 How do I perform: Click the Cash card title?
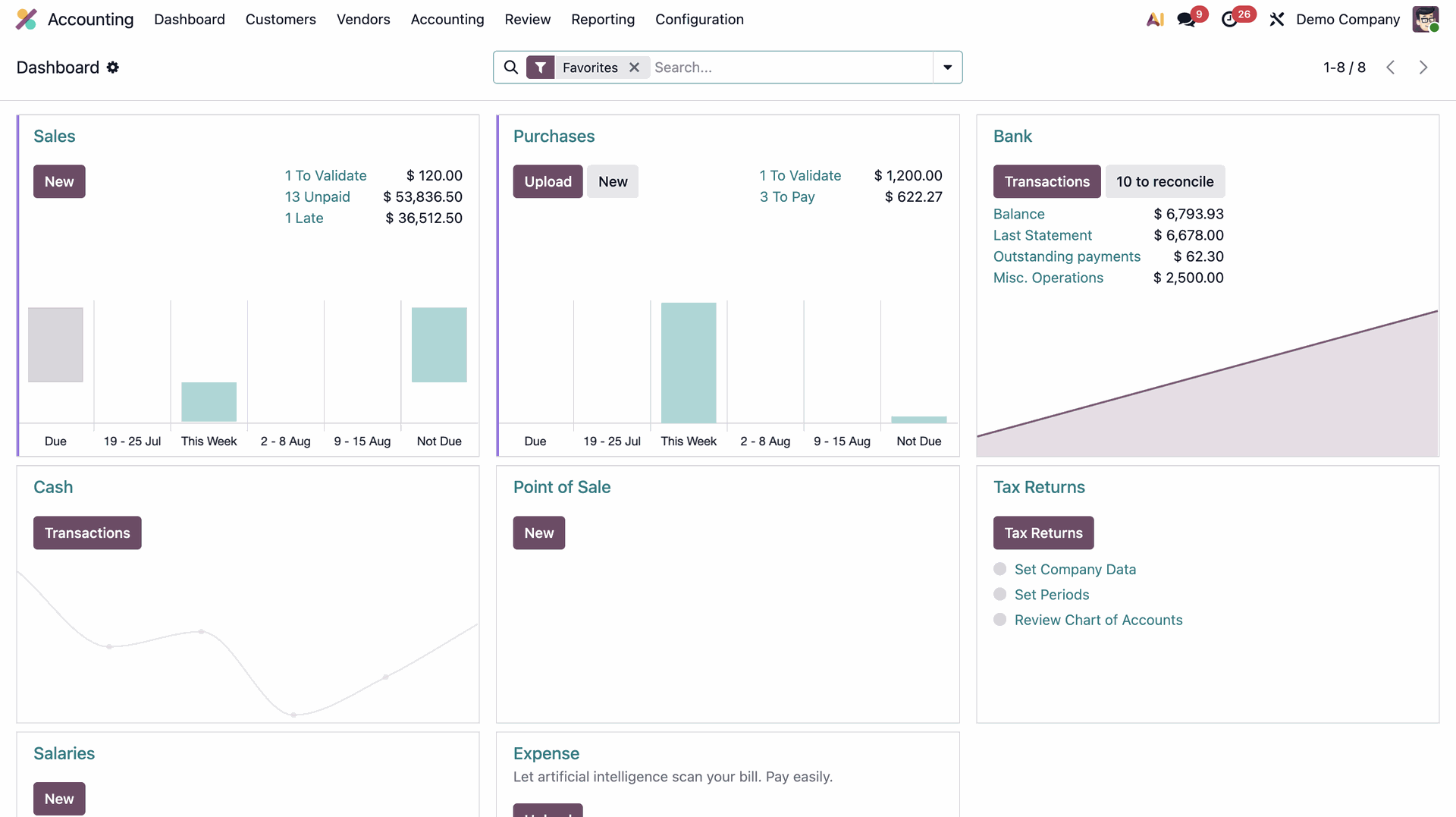click(x=53, y=487)
